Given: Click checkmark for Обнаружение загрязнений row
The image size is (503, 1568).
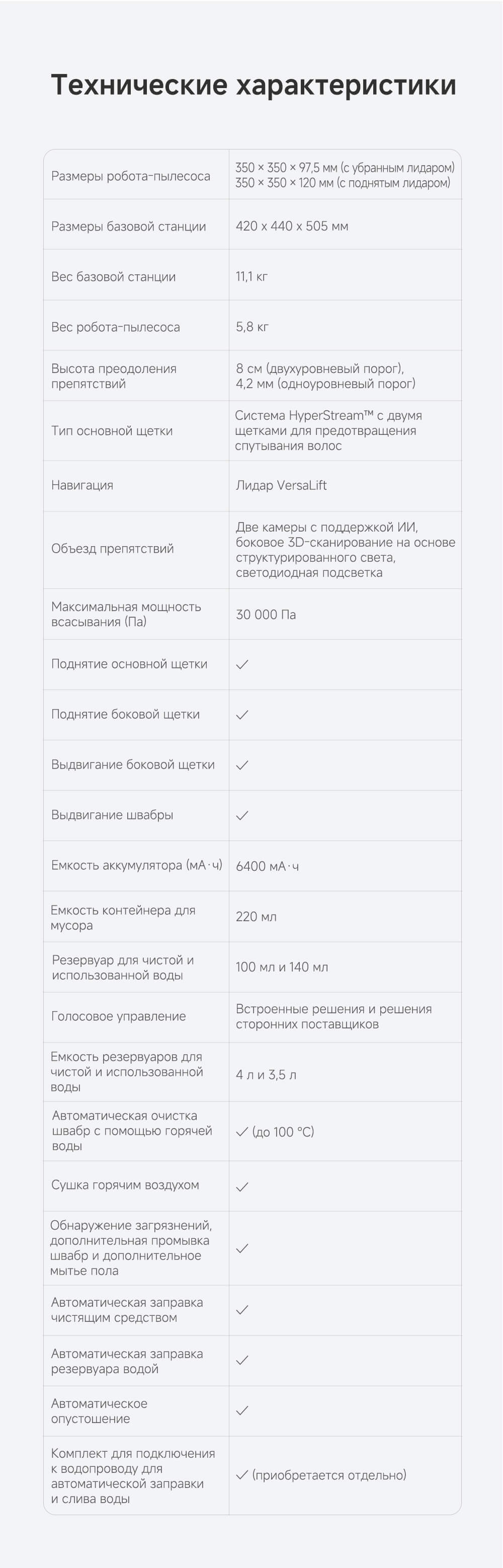Looking at the screenshot, I should (242, 1248).
